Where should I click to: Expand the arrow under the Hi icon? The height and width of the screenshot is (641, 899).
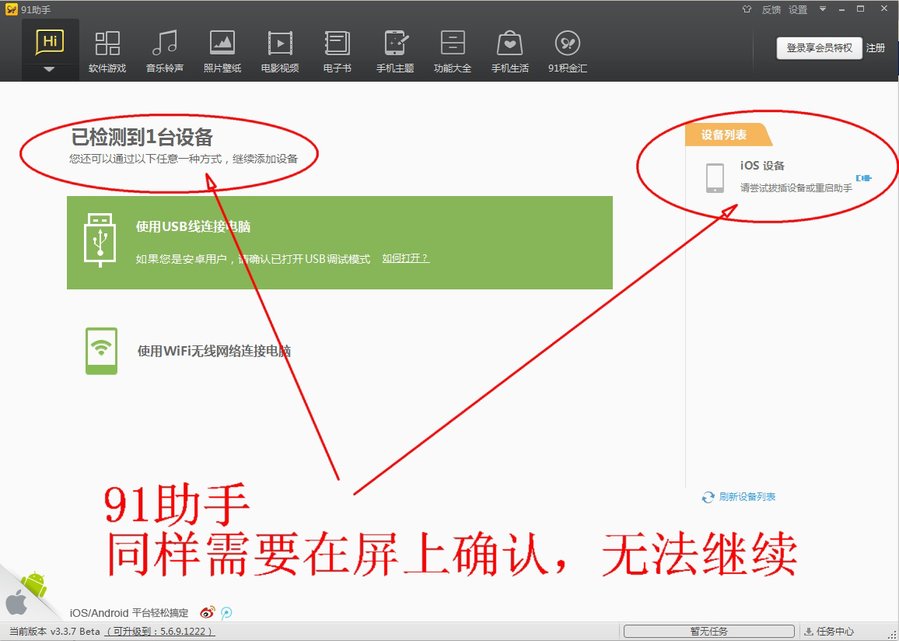coord(49,69)
